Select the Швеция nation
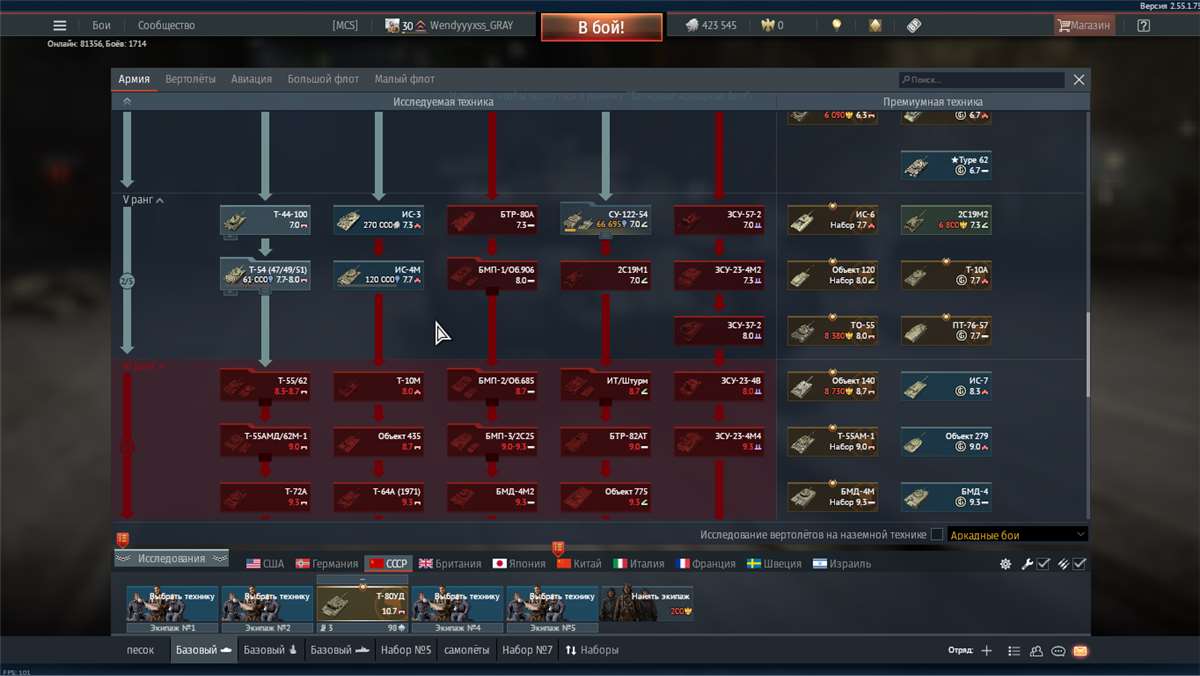 click(774, 564)
